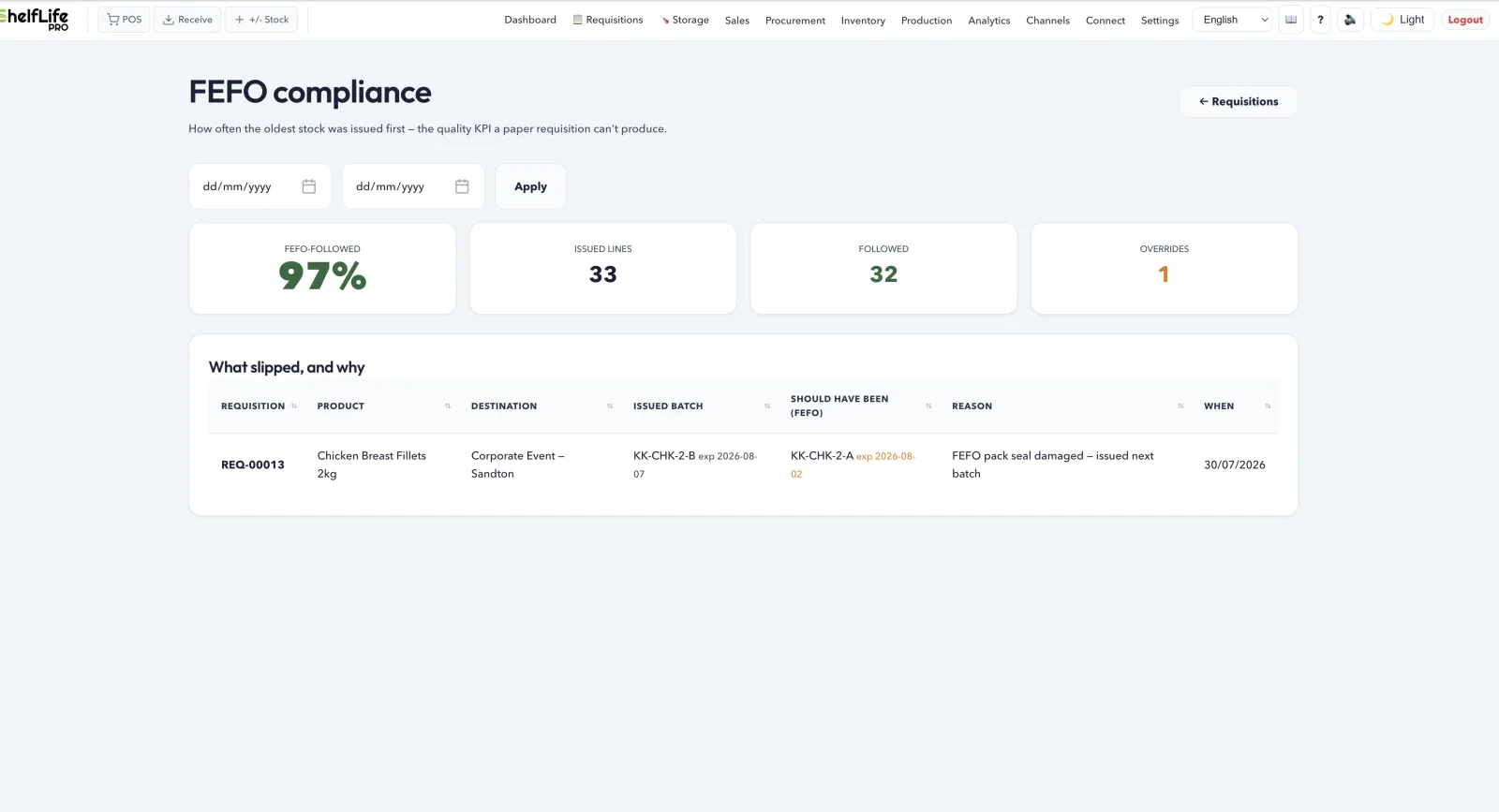Click the 97% FEFO-followed card
The height and width of the screenshot is (812, 1499).
[322, 268]
